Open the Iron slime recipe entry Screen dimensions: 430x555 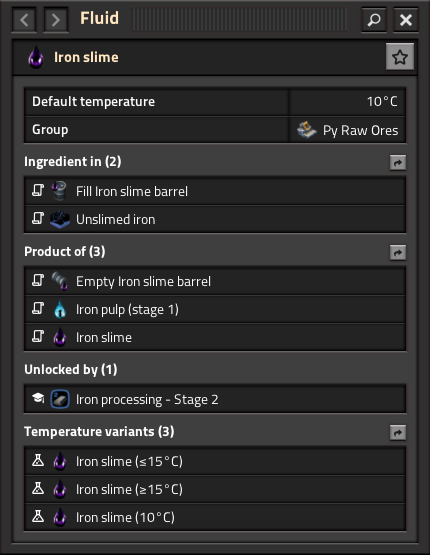click(215, 337)
